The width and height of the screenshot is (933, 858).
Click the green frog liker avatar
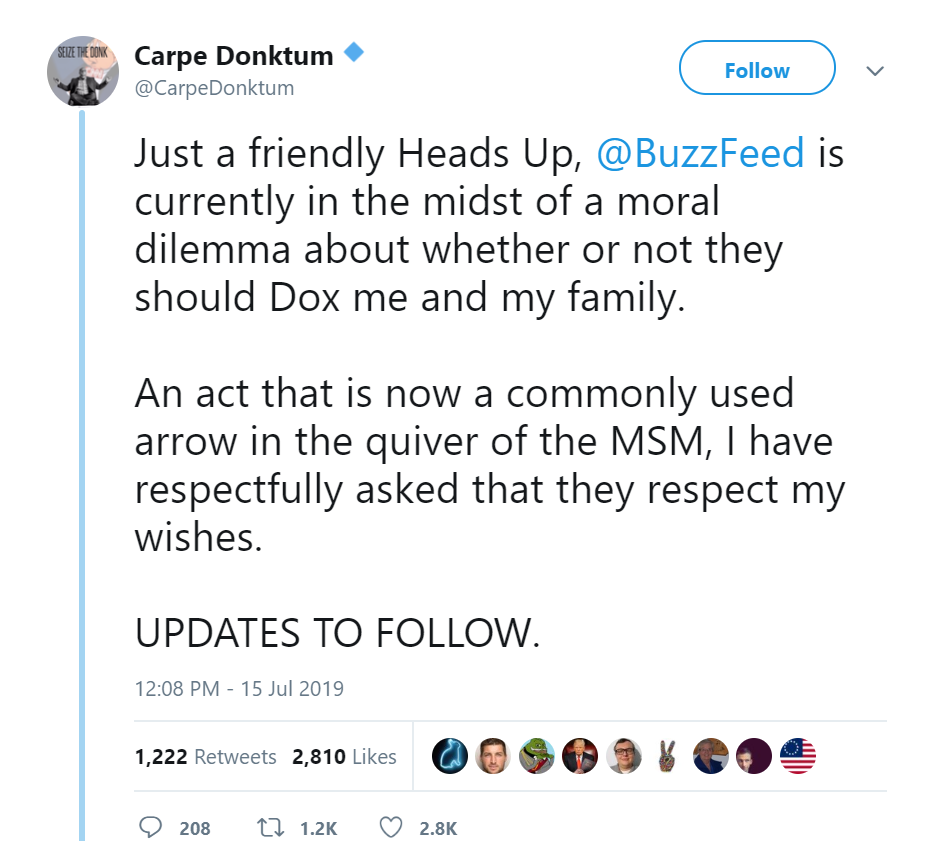point(535,757)
